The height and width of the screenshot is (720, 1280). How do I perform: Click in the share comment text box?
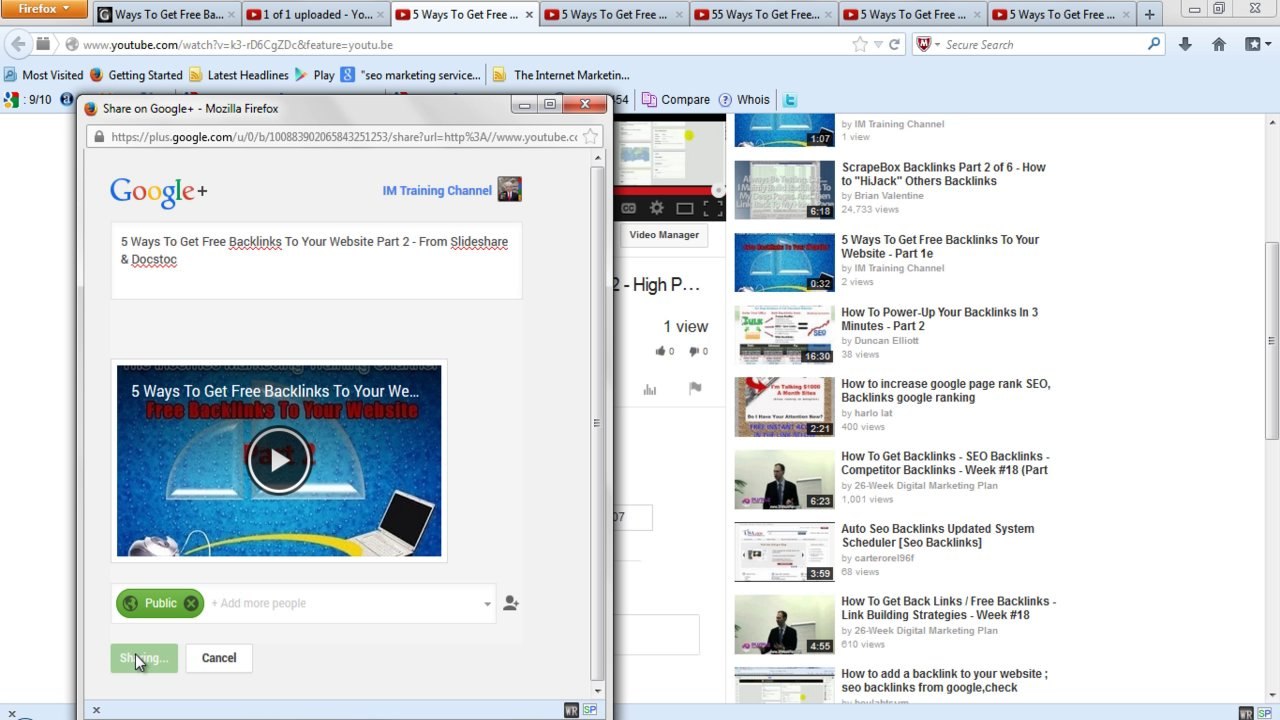[x=316, y=260]
